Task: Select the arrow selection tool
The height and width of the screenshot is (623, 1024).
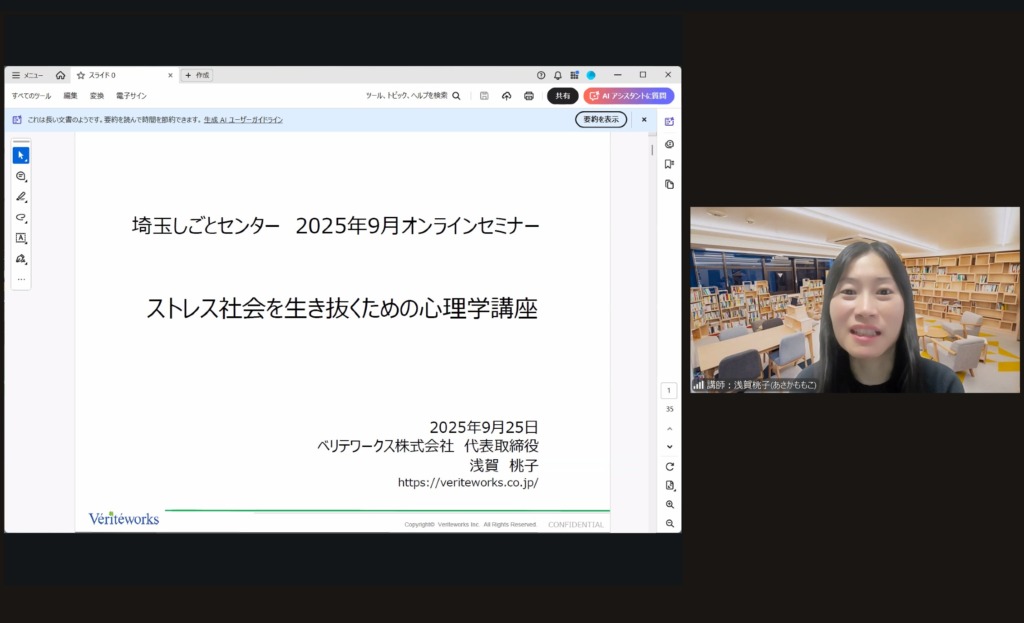Action: 20,156
